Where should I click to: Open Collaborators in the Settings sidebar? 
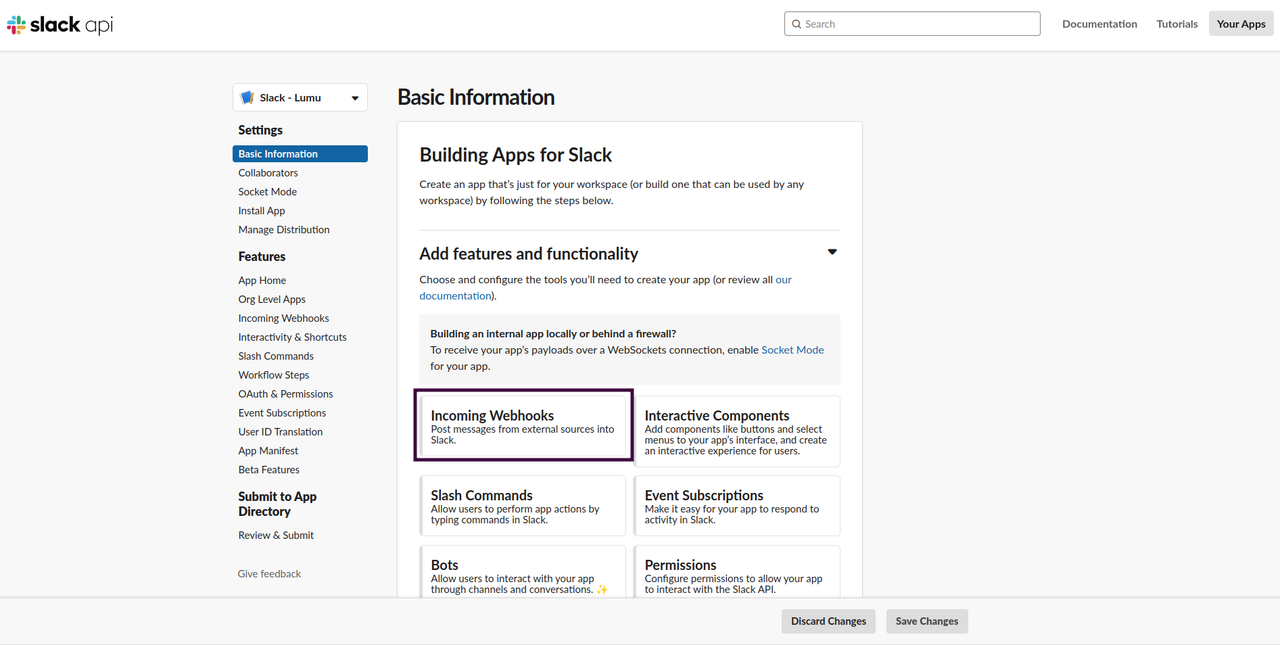(268, 173)
